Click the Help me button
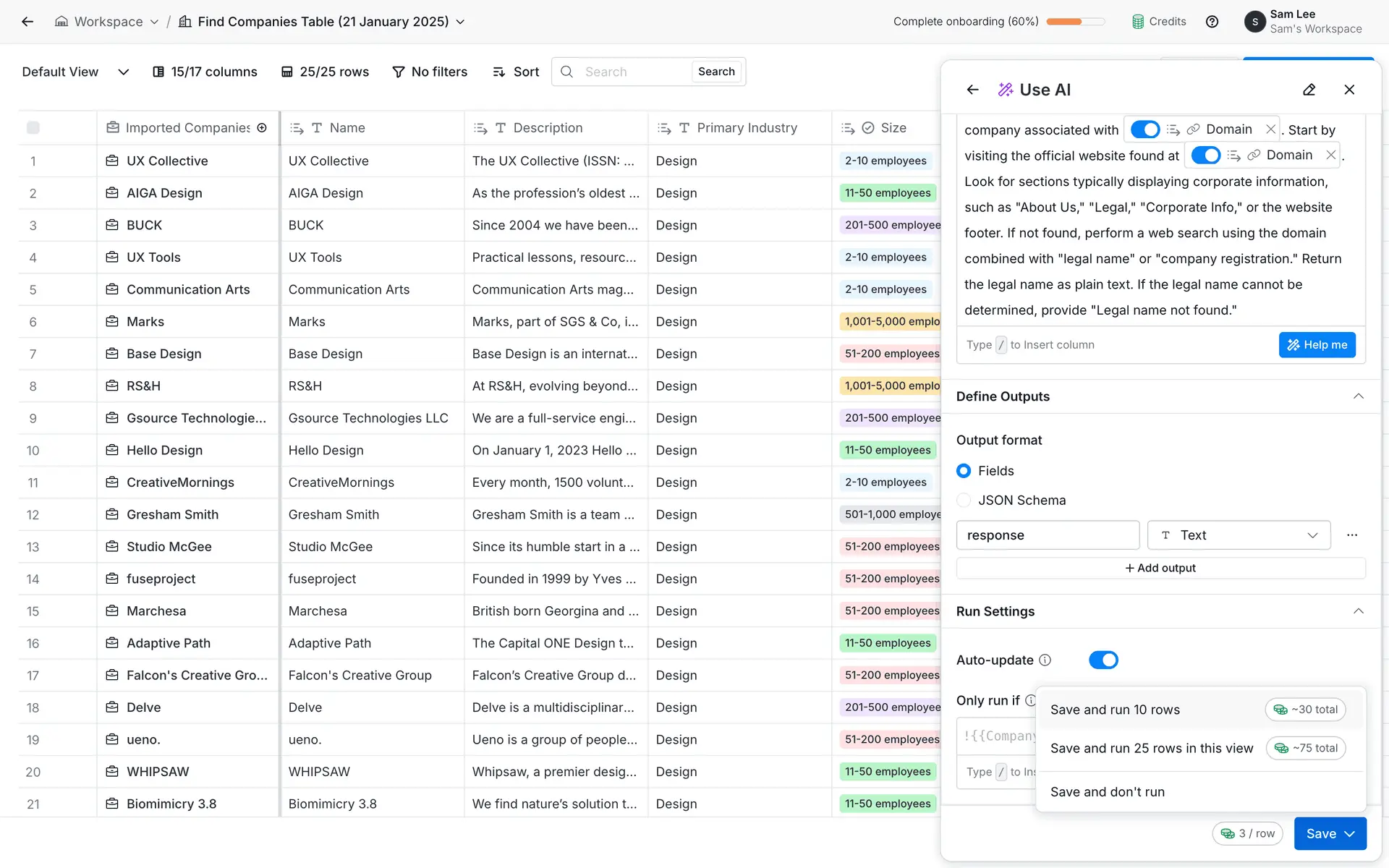Screen dimensions: 1389x868 pyautogui.click(x=1317, y=345)
